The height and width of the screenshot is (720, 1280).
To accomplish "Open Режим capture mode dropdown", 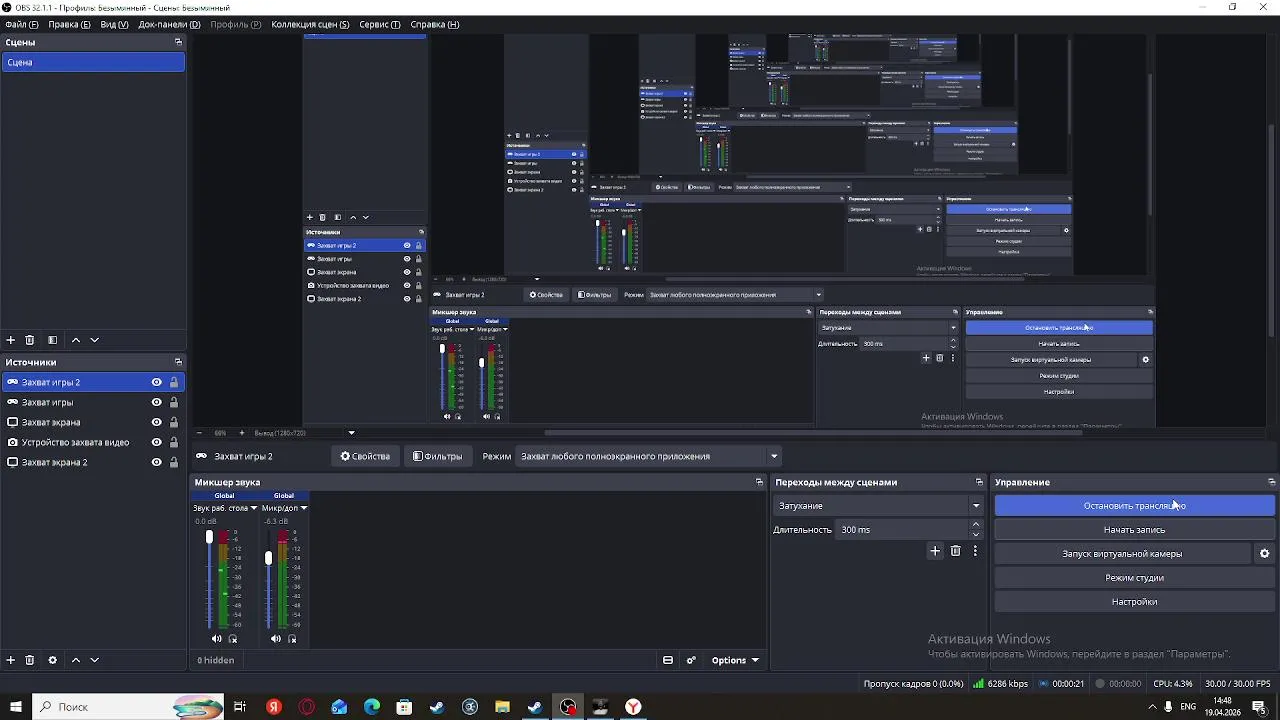I will (x=649, y=456).
